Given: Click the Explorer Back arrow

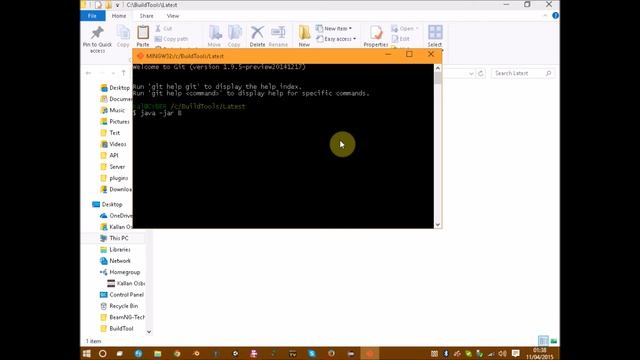Looking at the screenshot, I should click(89, 73).
